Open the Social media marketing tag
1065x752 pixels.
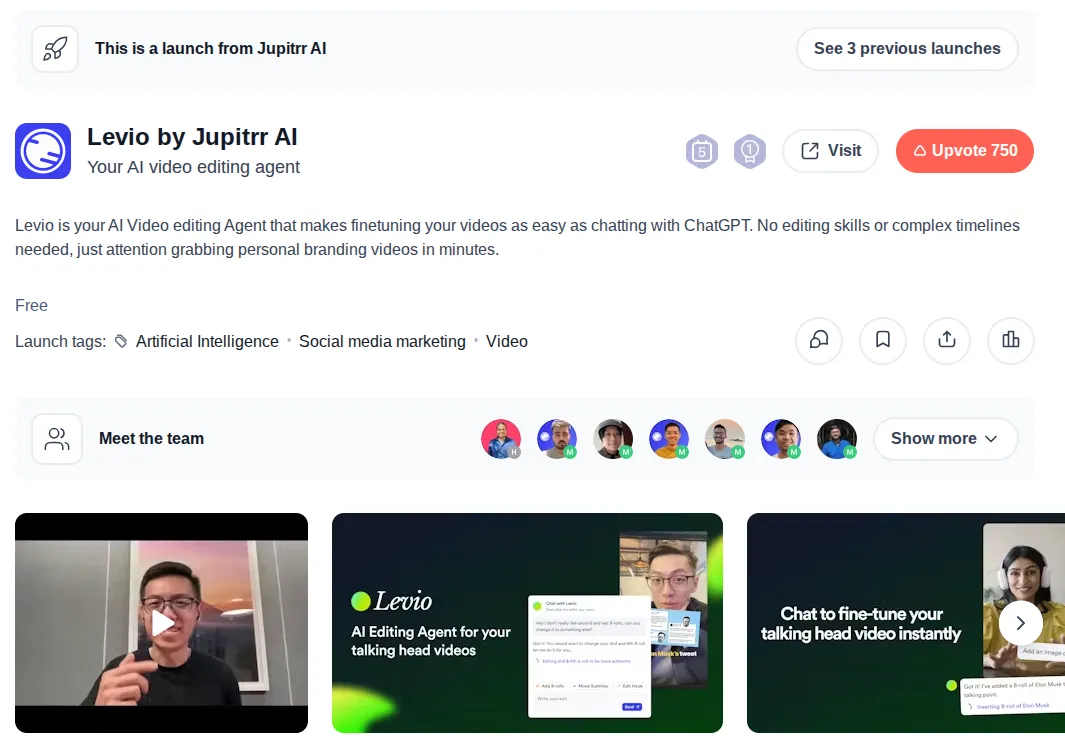click(382, 341)
